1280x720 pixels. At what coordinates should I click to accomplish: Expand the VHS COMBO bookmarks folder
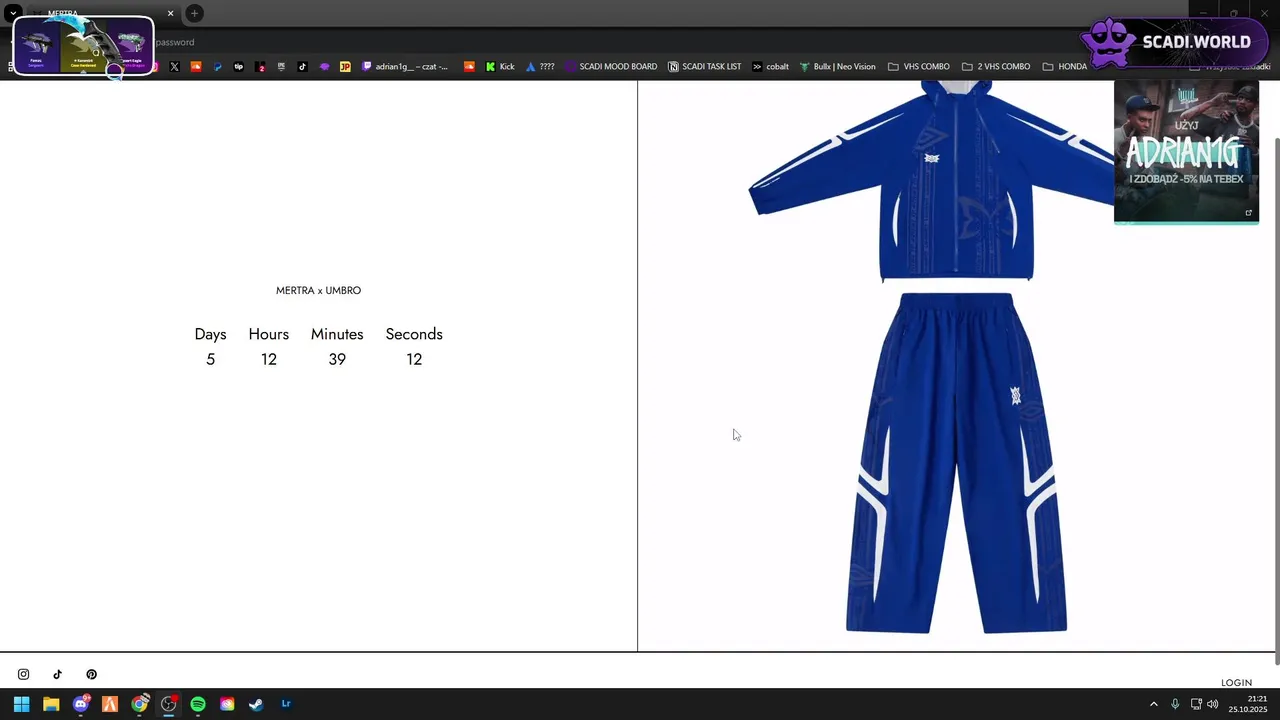tap(919, 67)
